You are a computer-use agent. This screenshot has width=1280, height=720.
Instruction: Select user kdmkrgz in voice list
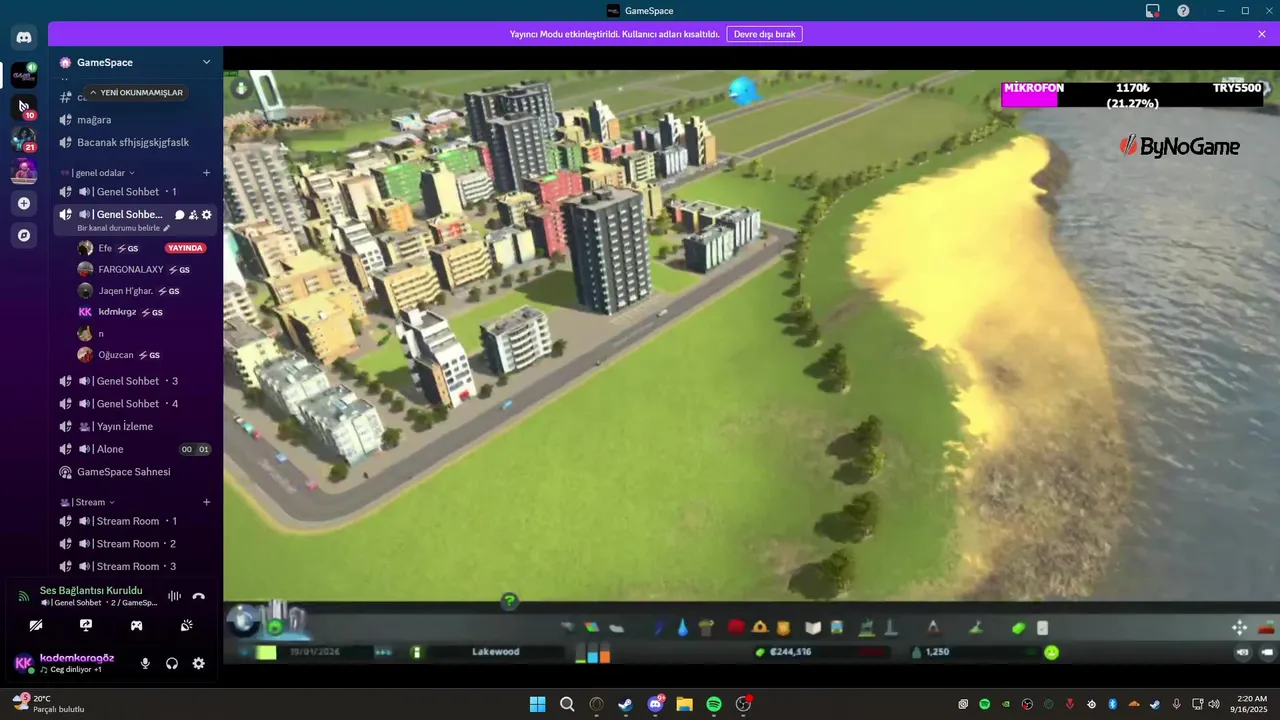point(144,312)
